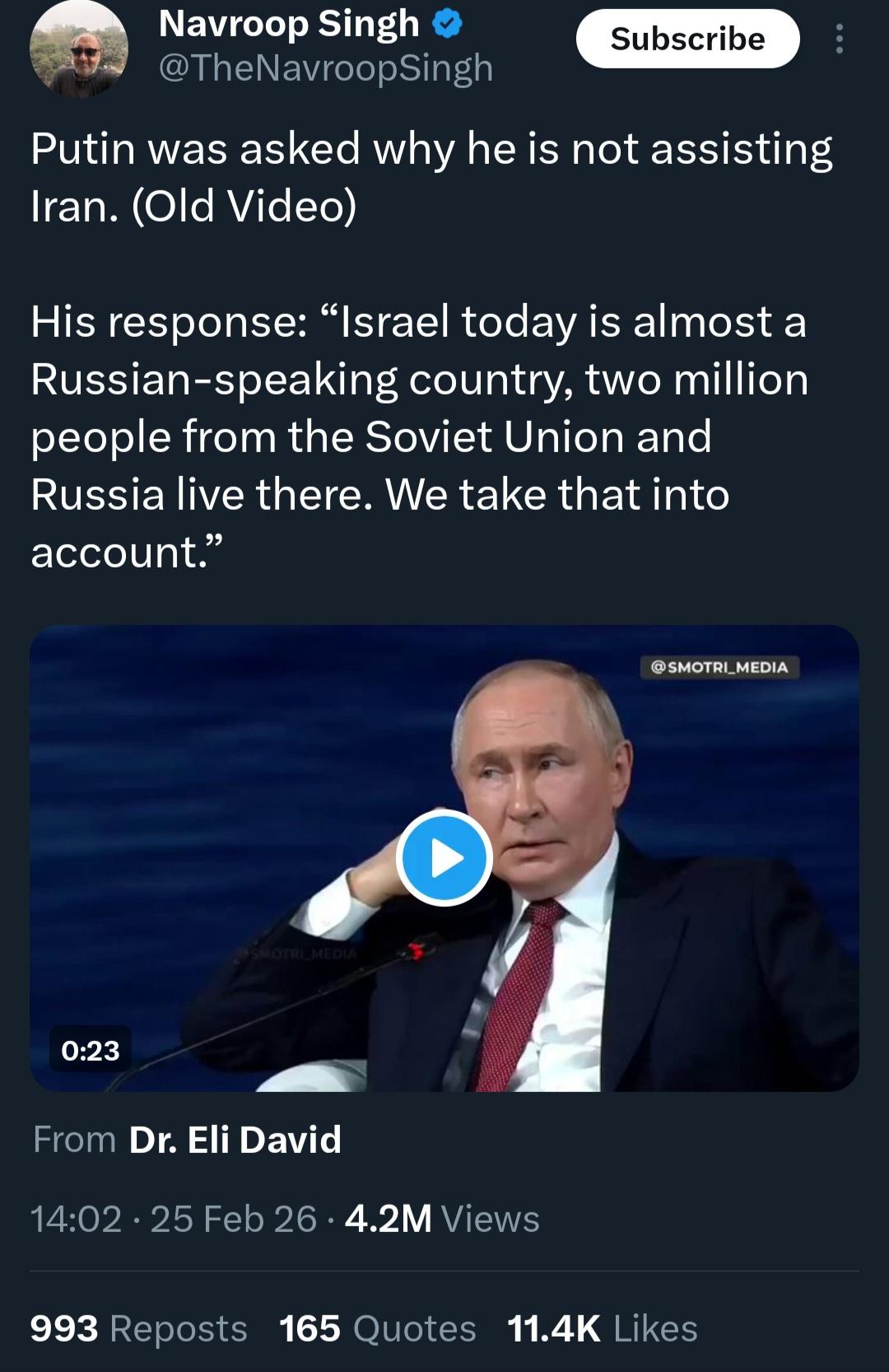Click the 0:23 video duration badge
Viewport: 889px width, 1372px height.
pyautogui.click(x=91, y=1051)
